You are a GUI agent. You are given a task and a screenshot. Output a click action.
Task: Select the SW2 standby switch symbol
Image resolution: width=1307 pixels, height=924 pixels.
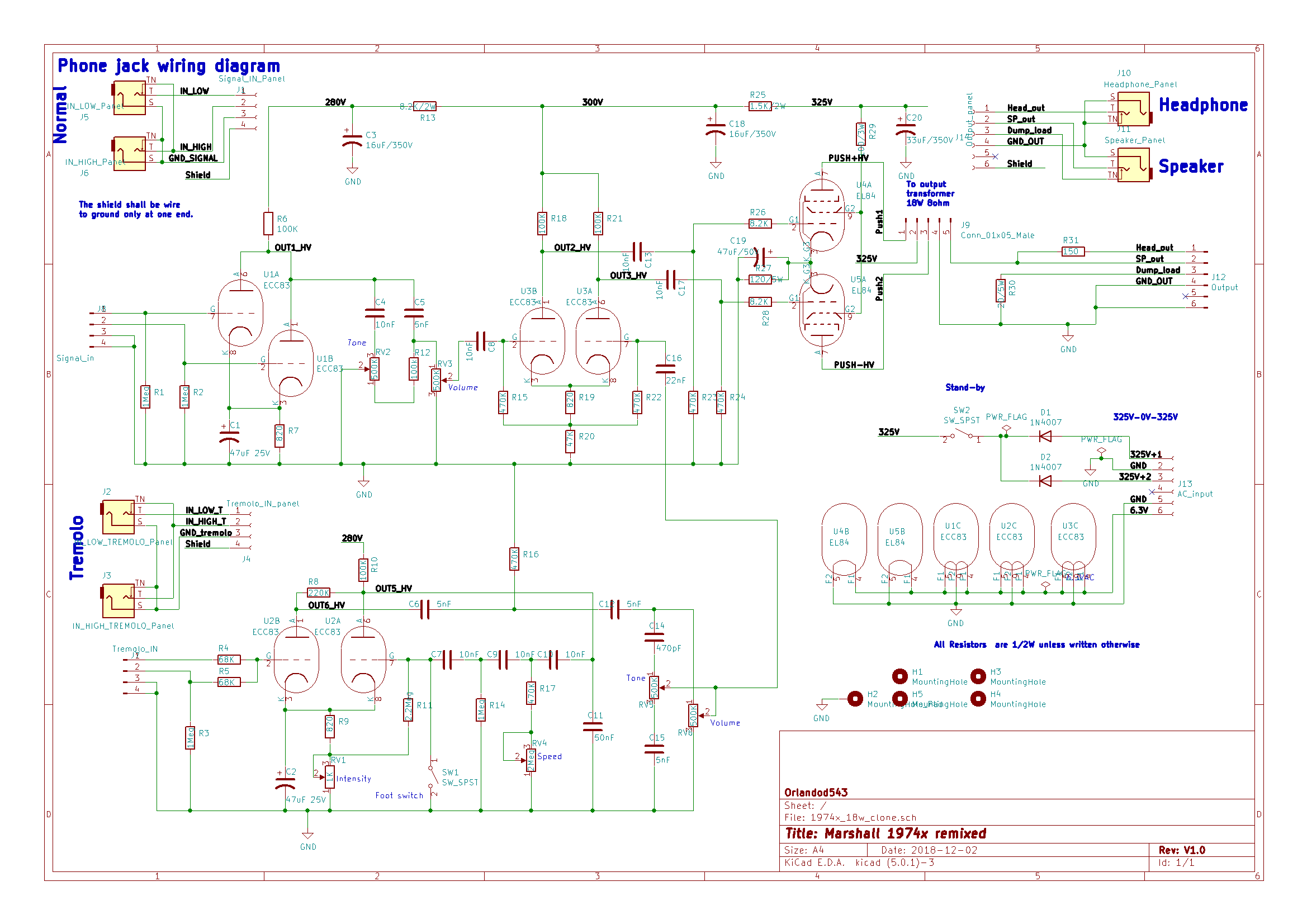[962, 435]
